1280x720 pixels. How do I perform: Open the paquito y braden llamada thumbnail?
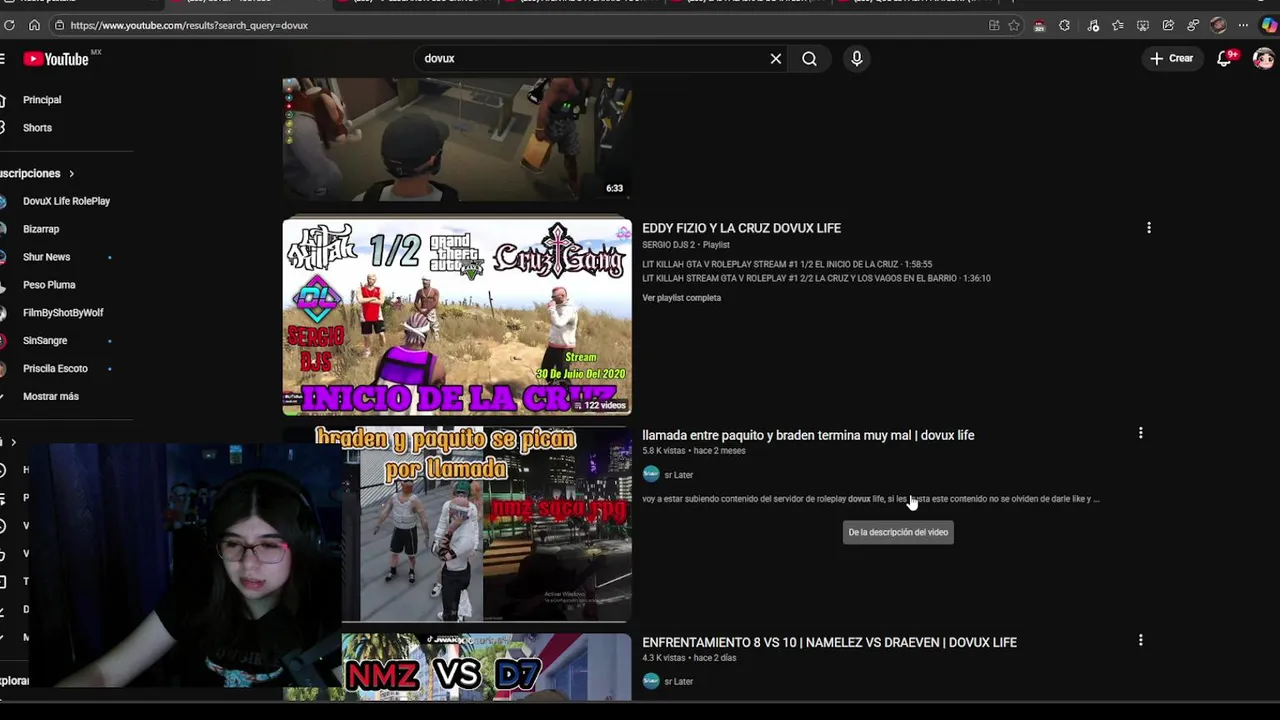(487, 524)
